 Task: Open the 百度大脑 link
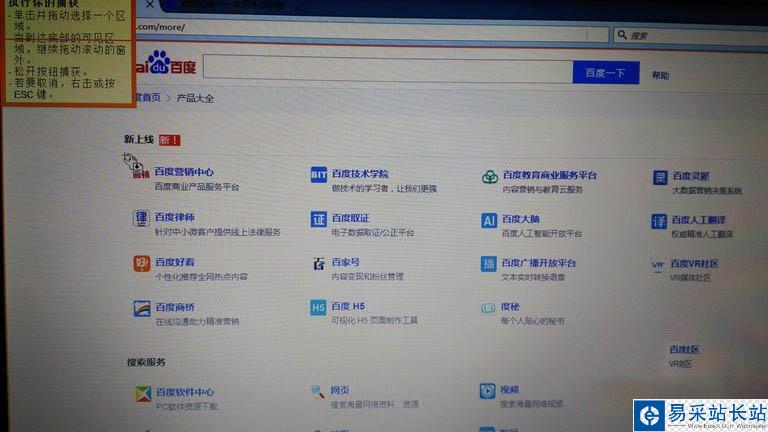click(x=521, y=219)
